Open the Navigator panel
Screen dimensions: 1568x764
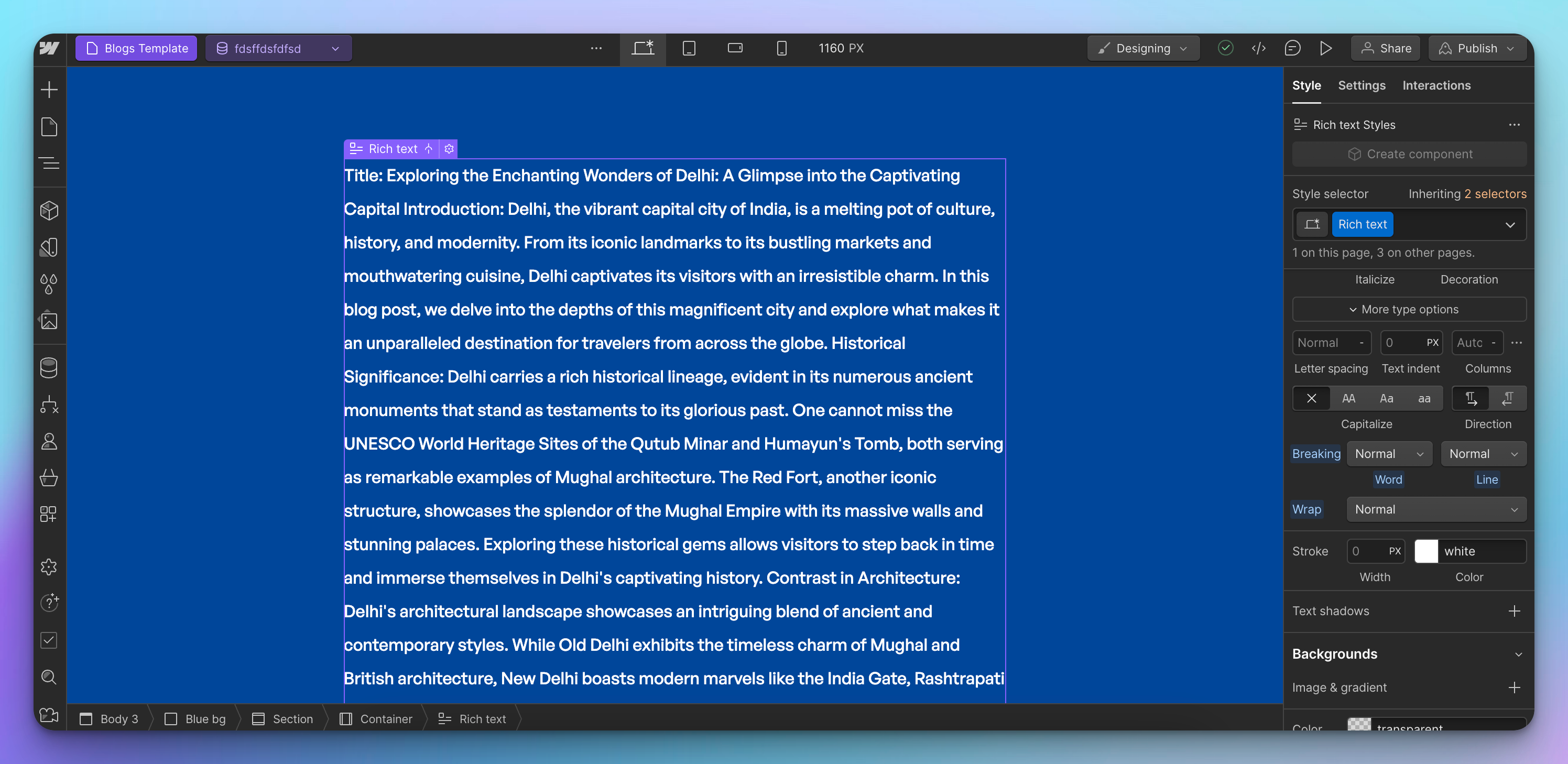[x=49, y=163]
